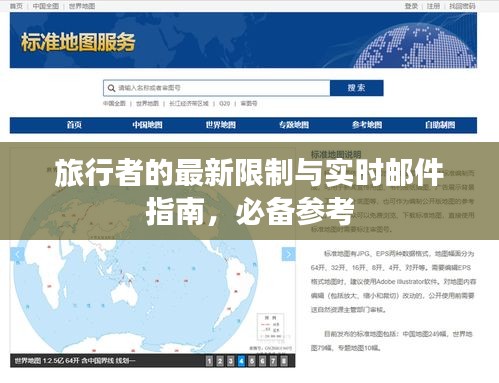Image resolution: width=499 pixels, height=383 pixels.
Task: Click the magnifier icon in search box
Action: pyautogui.click(x=111, y=88)
